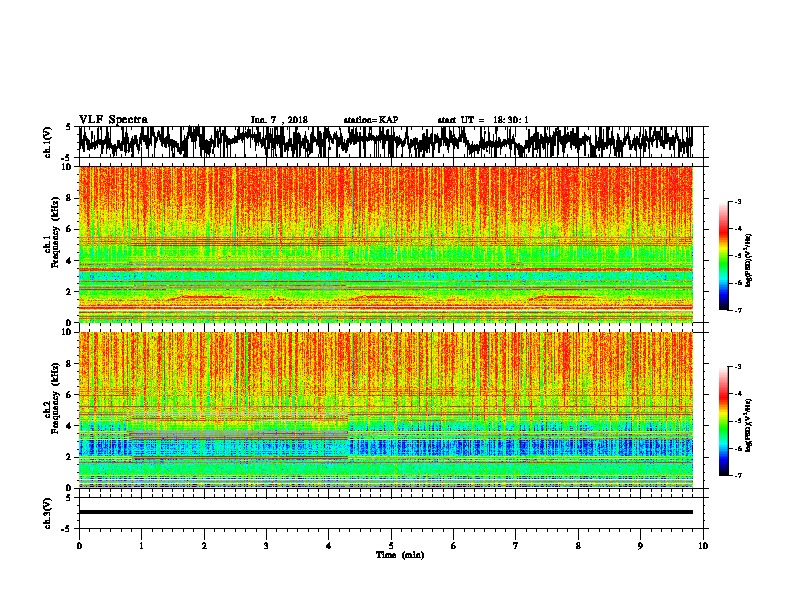Click the ch.2 color bar log(PSD) label

coord(748,425)
